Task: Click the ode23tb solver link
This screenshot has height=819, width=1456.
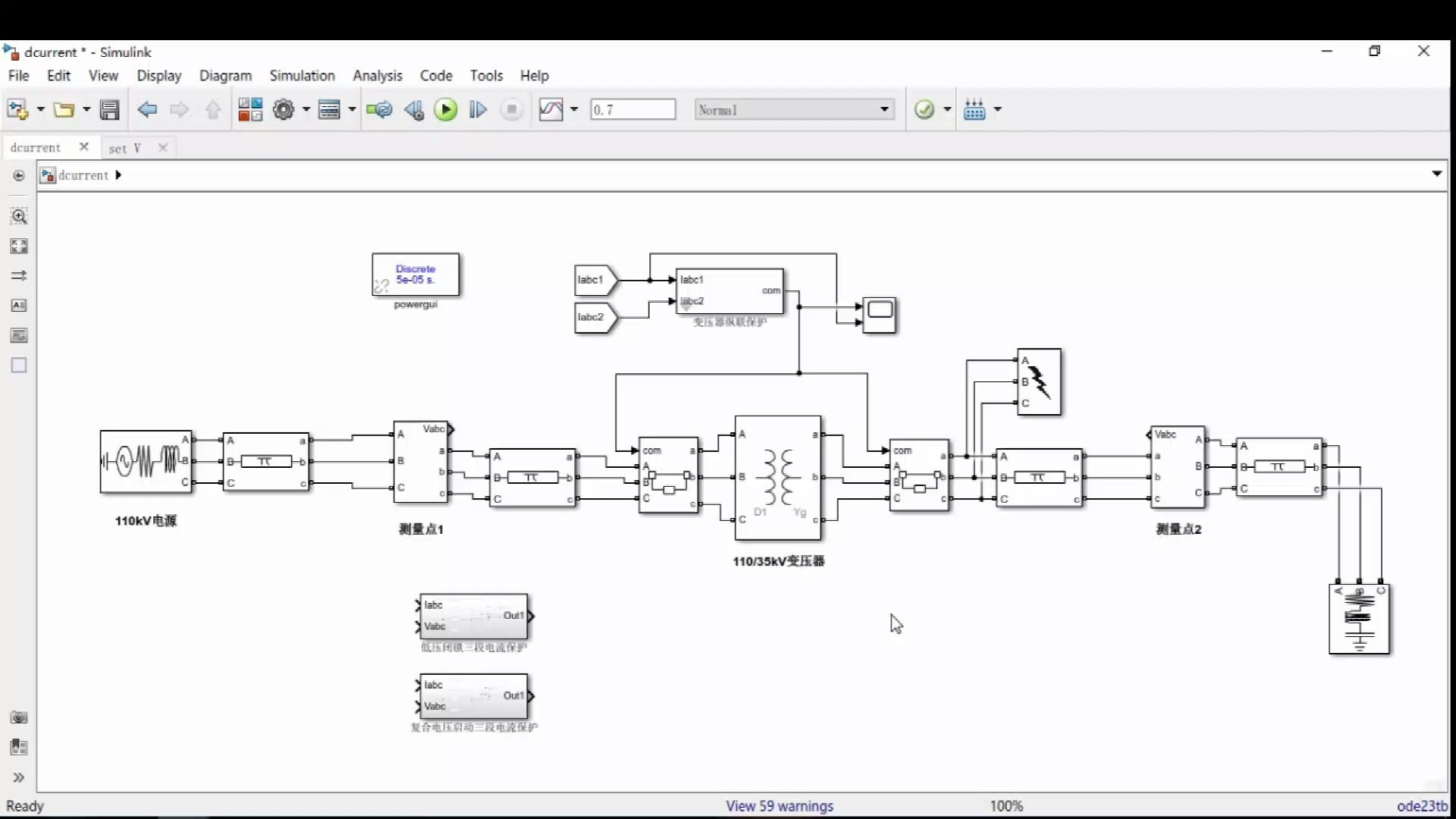Action: [1422, 806]
